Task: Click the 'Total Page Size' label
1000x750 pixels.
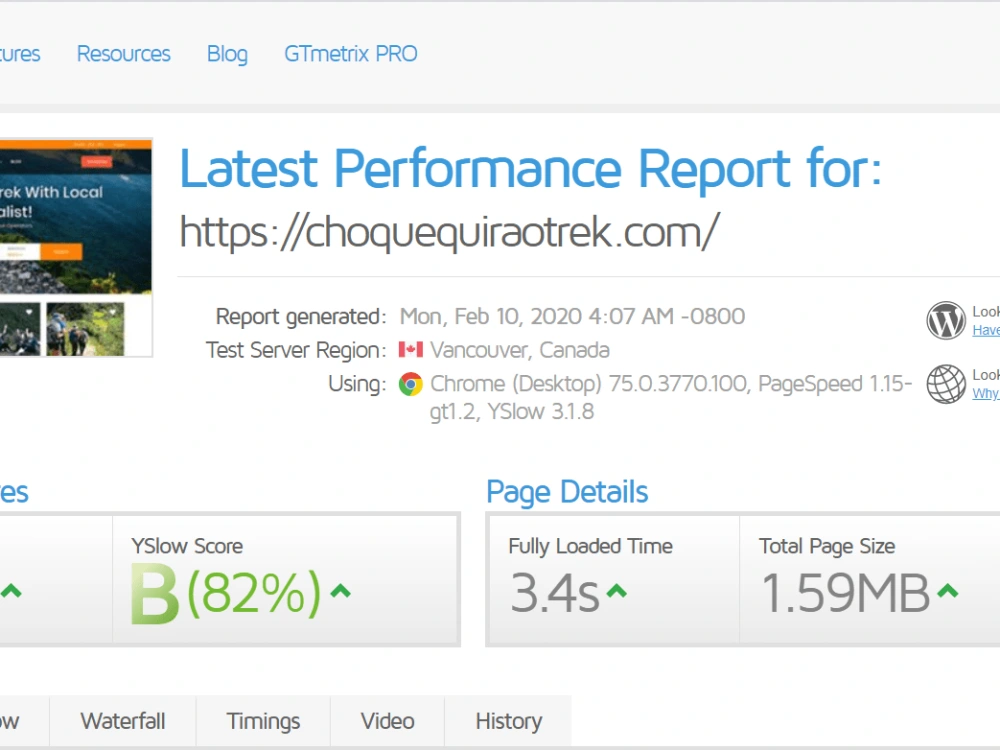Action: (827, 547)
